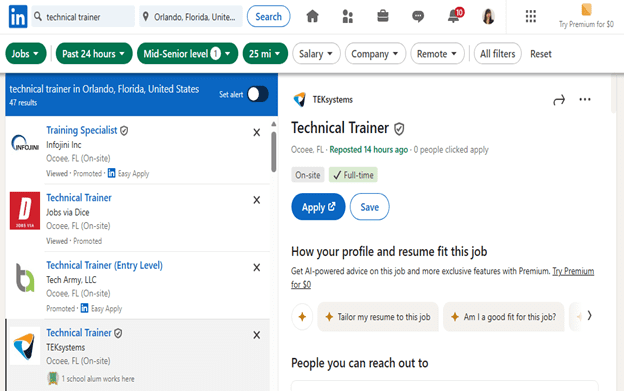Open the Company filter dropdown
This screenshot has width=624, height=391.
pos(375,53)
